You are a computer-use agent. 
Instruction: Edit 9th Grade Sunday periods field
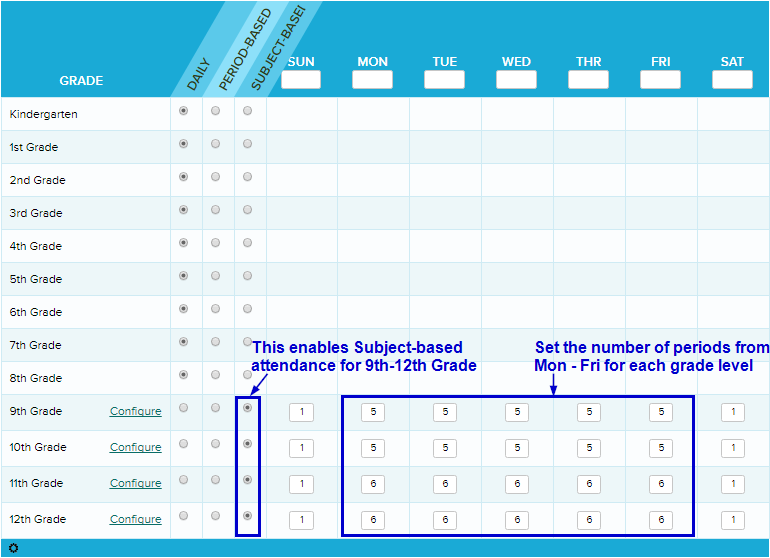pyautogui.click(x=302, y=412)
